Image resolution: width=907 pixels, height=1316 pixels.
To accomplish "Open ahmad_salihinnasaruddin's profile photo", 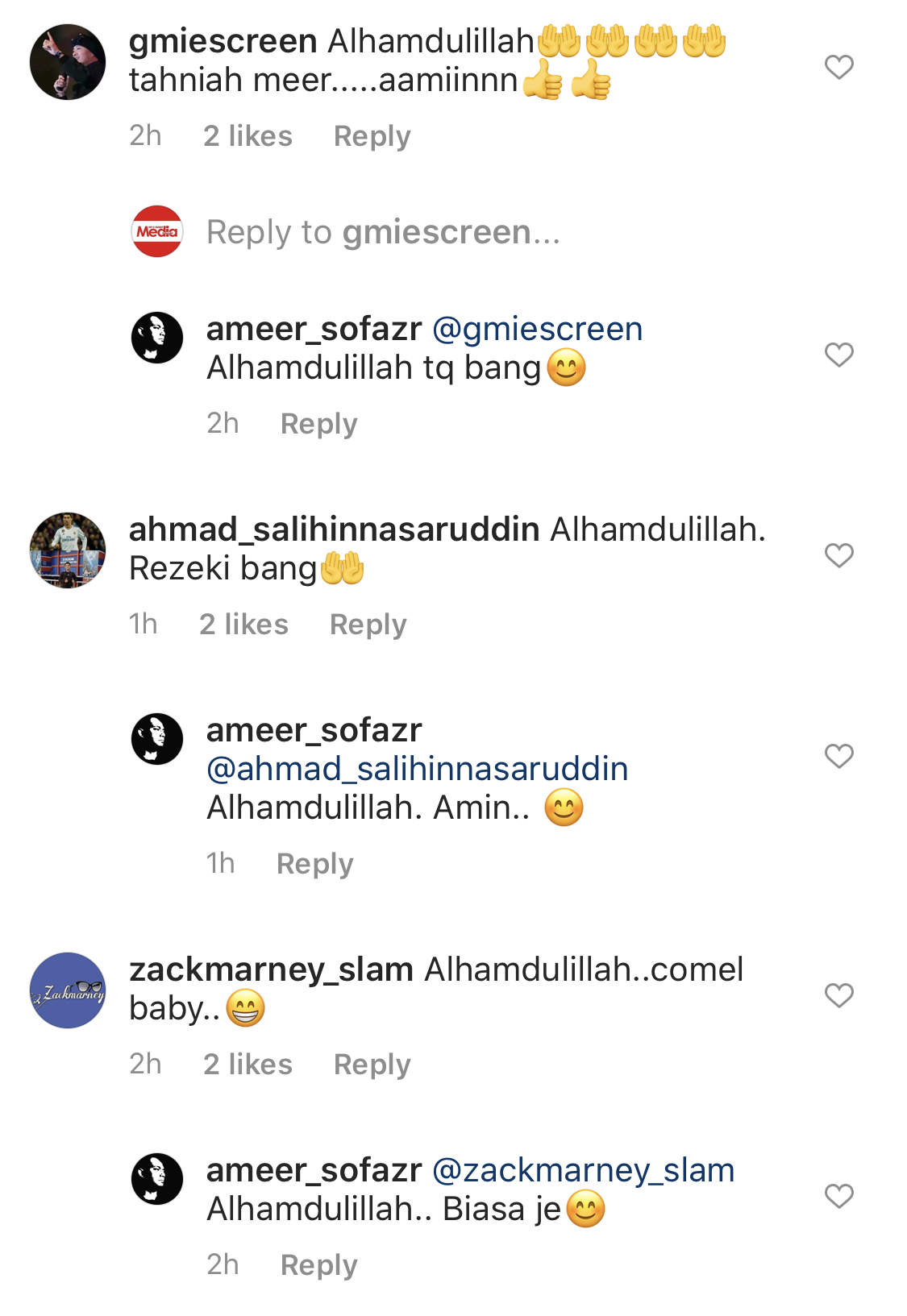I will [68, 550].
